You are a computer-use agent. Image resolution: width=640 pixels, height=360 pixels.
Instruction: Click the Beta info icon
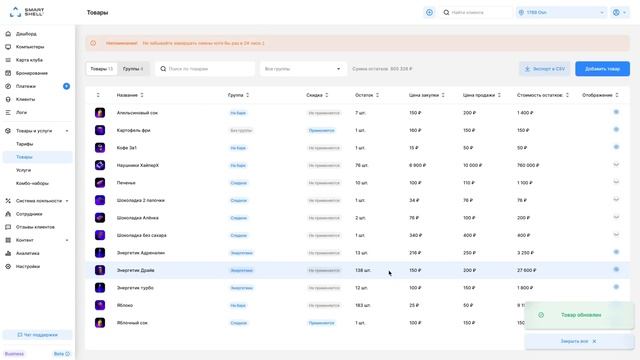click(68, 354)
